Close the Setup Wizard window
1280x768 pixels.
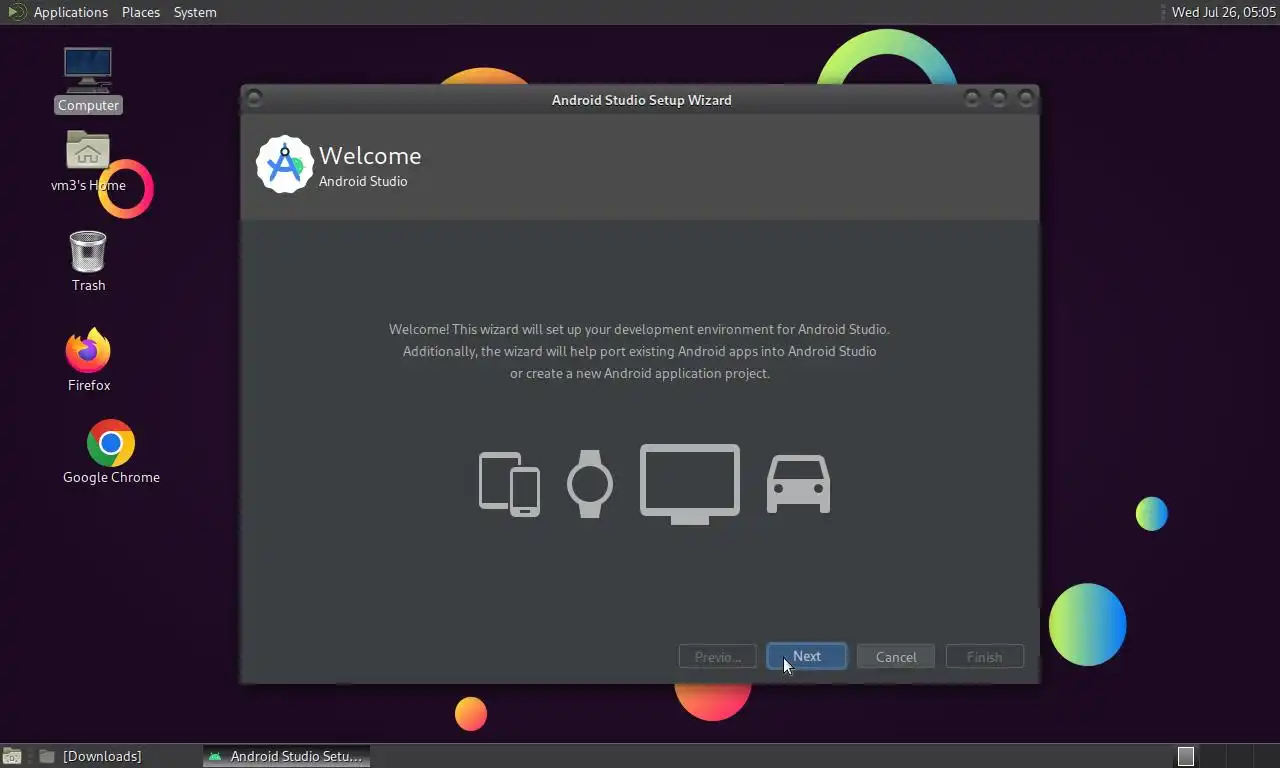coord(1025,98)
